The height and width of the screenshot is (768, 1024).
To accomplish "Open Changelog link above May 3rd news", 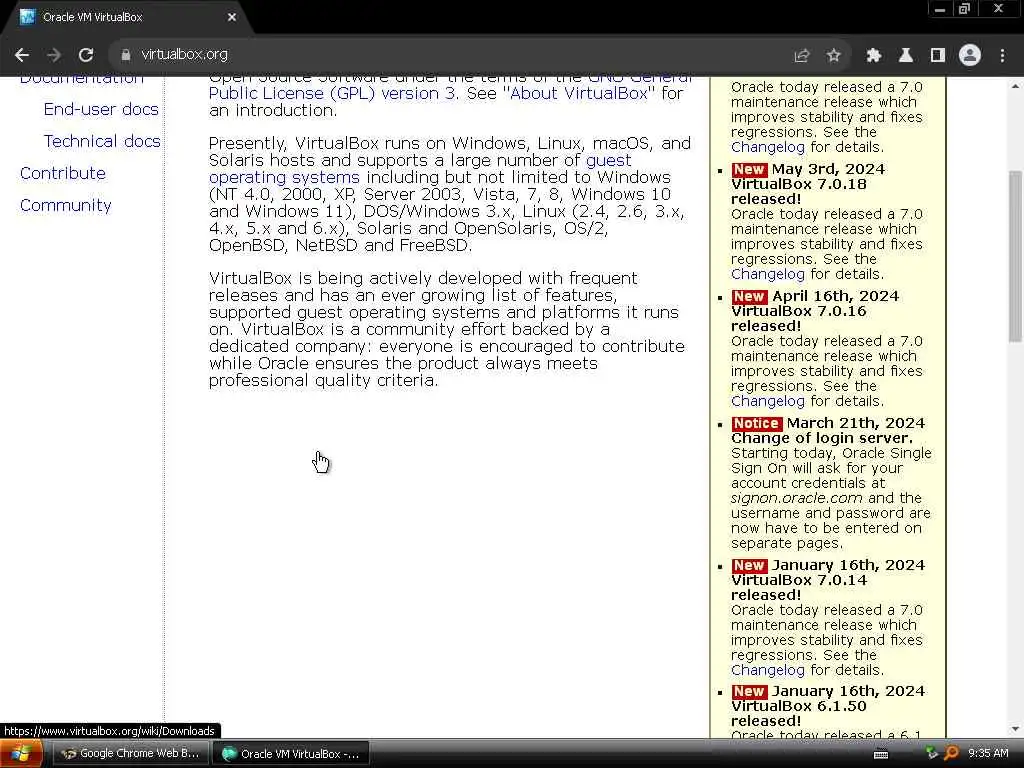I will pyautogui.click(x=767, y=147).
